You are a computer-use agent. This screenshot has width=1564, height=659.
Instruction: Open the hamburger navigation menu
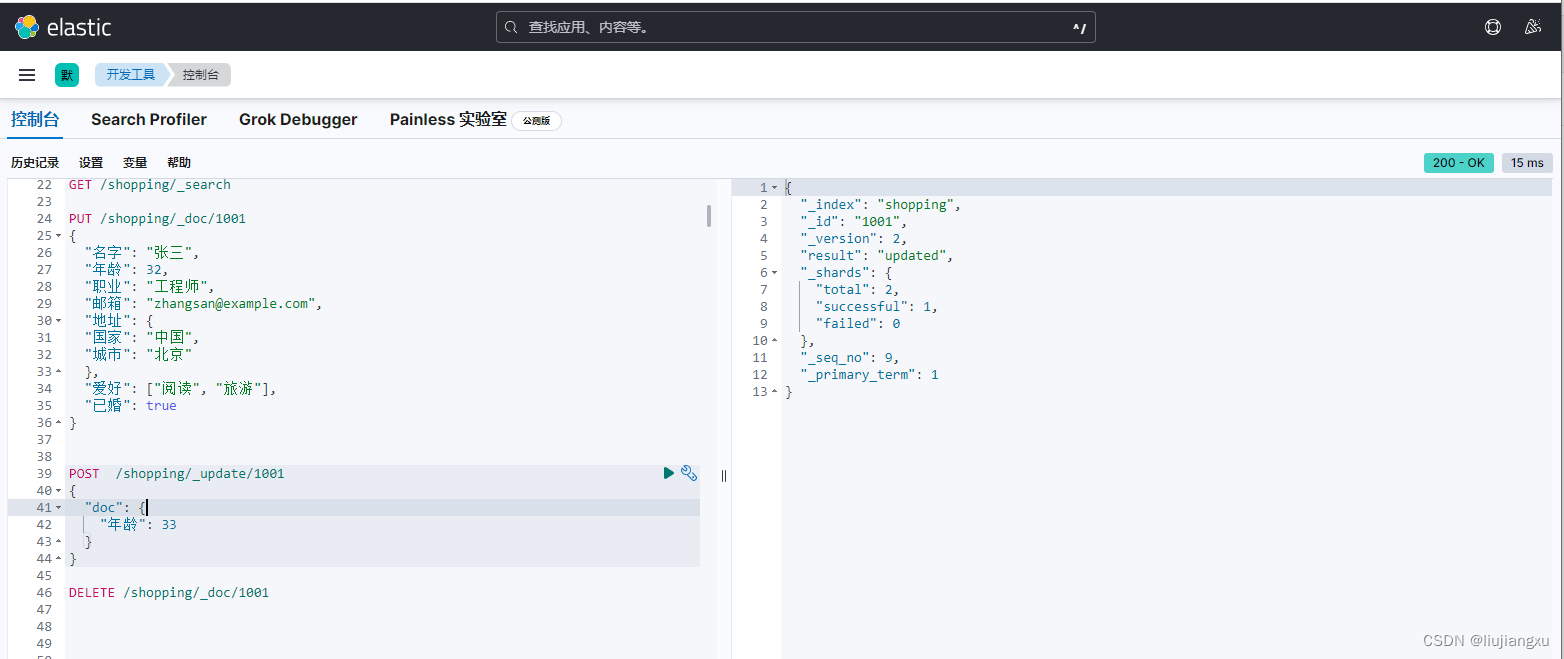(27, 75)
